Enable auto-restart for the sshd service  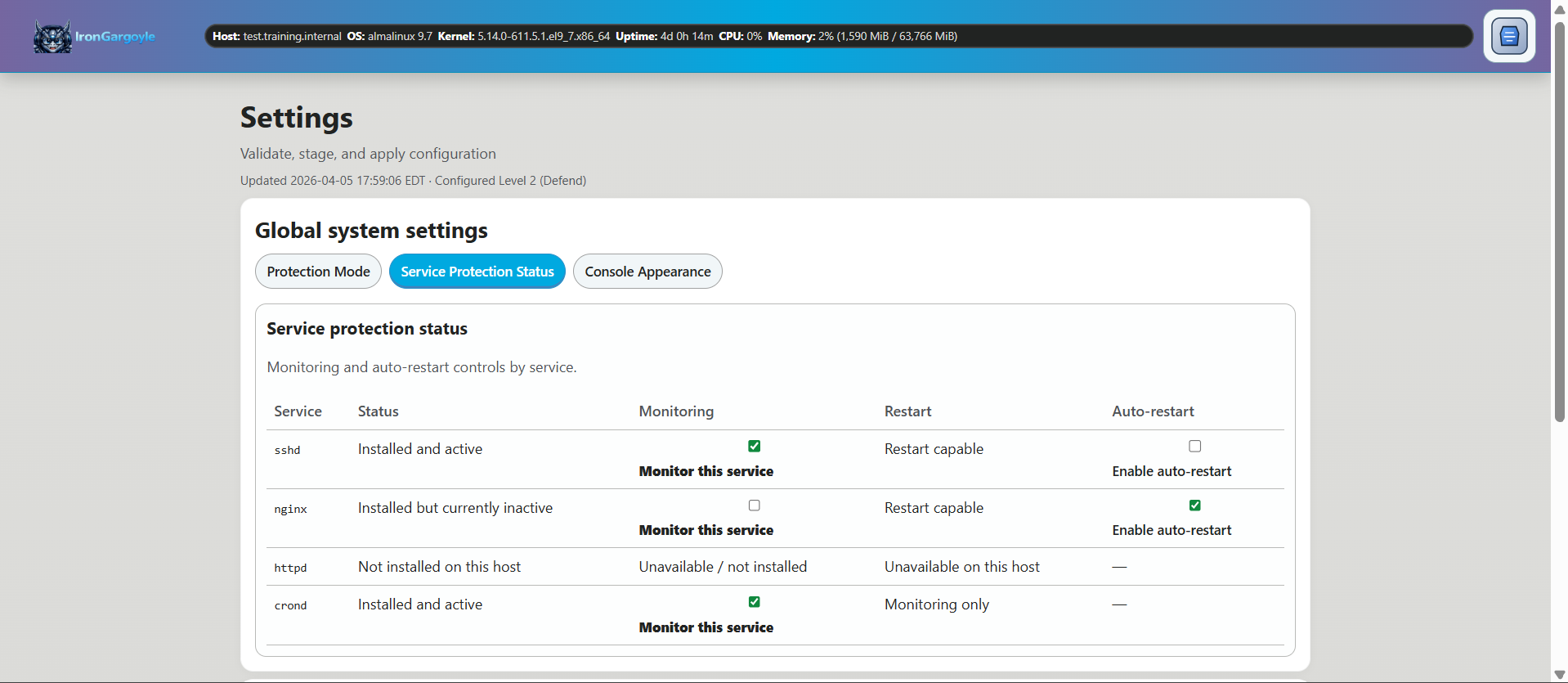[x=1194, y=446]
